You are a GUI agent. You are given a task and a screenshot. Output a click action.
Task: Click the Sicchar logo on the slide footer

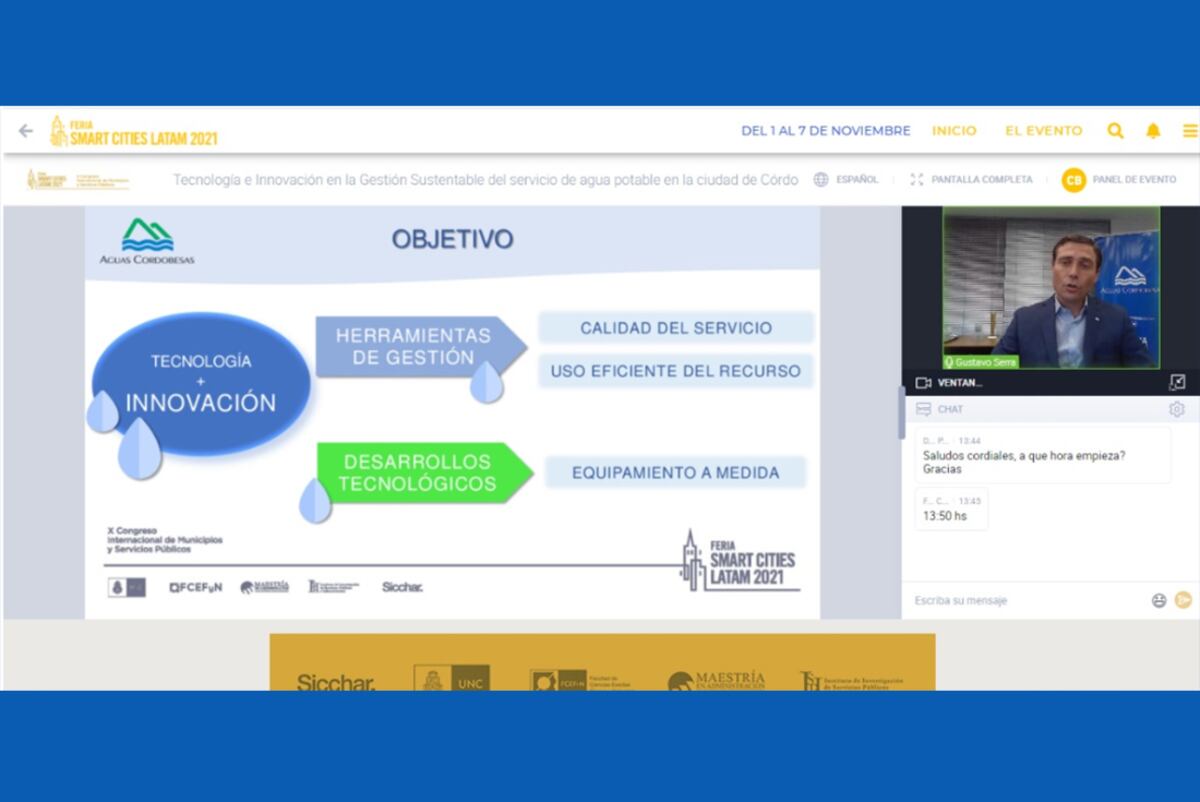pyautogui.click(x=402, y=587)
